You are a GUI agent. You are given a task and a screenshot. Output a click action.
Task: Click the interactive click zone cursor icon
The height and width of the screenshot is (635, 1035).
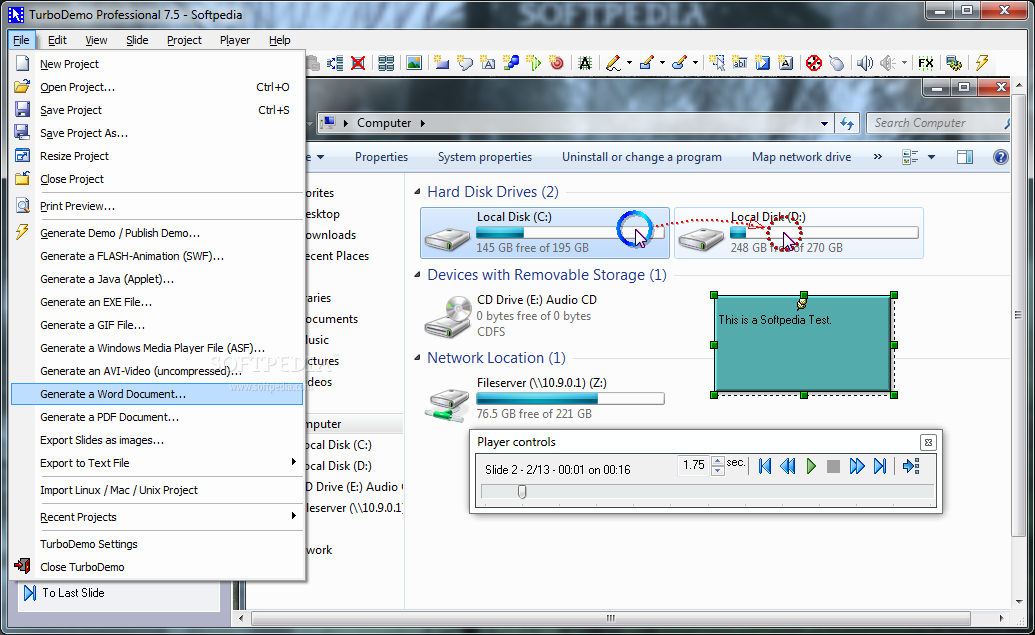[x=717, y=63]
